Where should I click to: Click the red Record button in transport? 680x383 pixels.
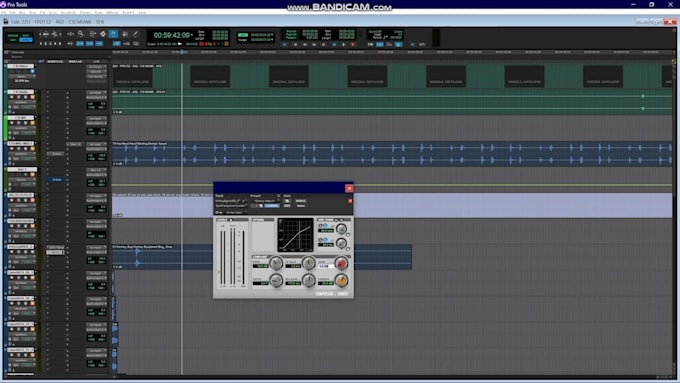(x=353, y=44)
